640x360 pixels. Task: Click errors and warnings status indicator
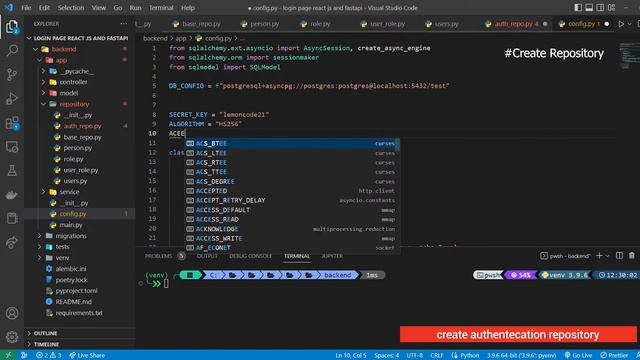(x=49, y=355)
